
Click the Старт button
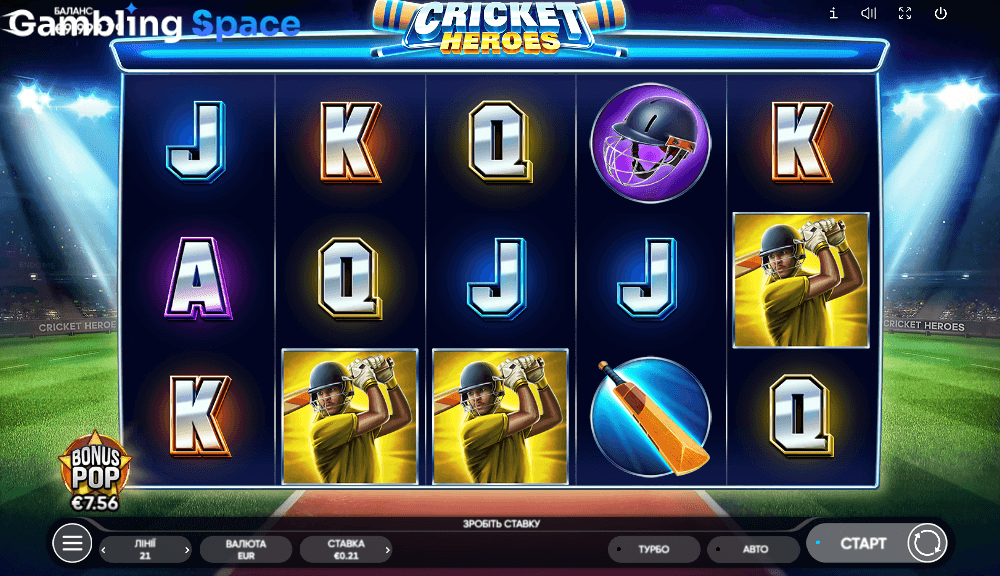click(863, 543)
